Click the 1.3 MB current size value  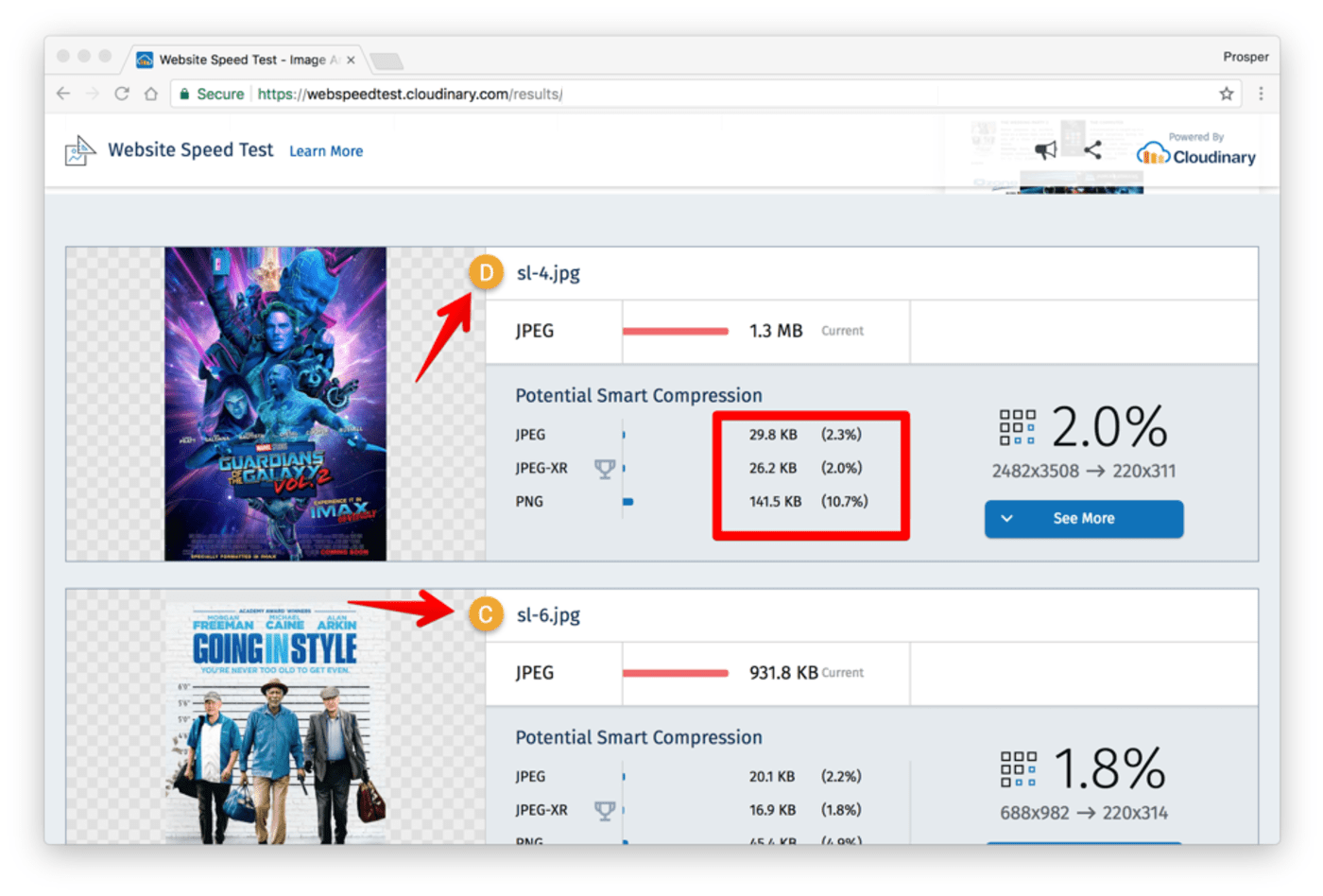click(776, 331)
